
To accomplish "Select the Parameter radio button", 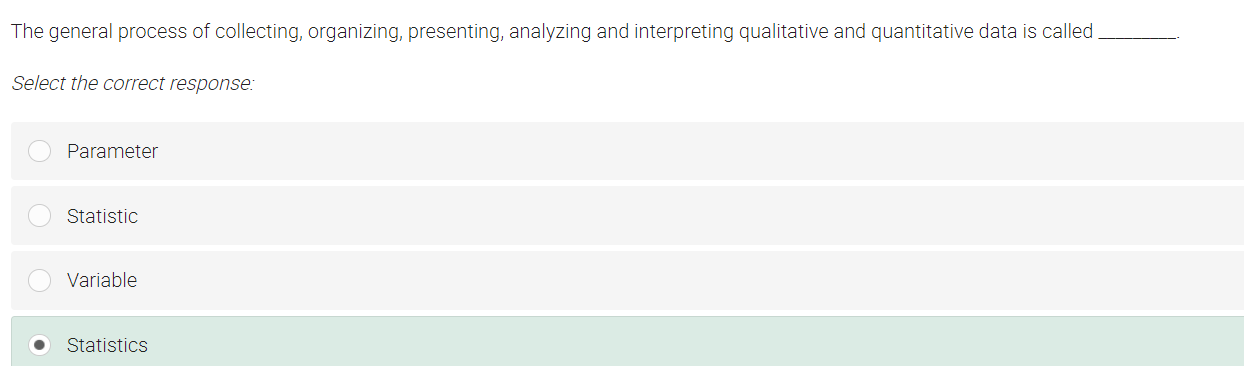I will click(x=39, y=151).
